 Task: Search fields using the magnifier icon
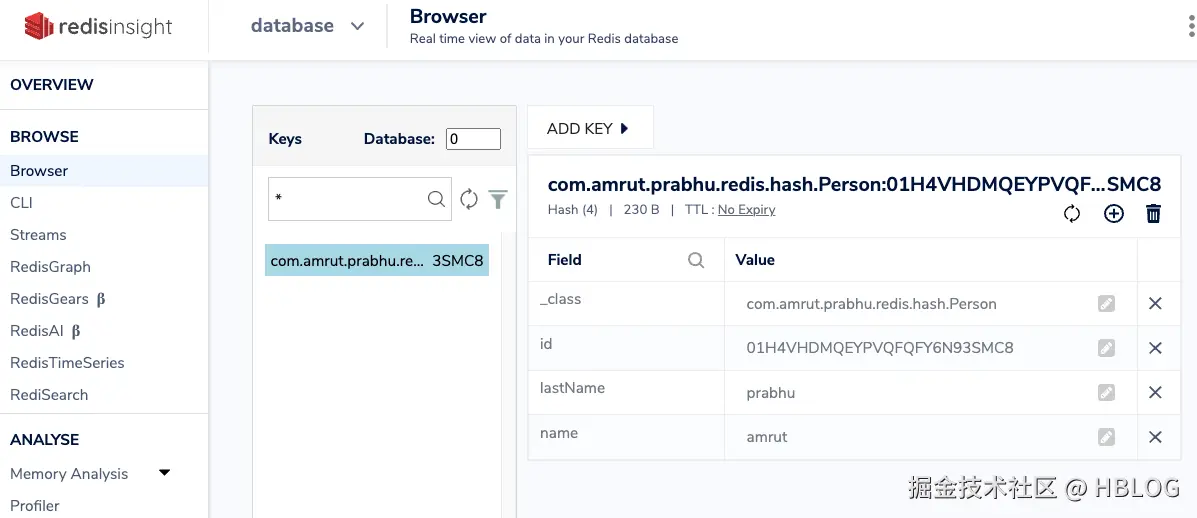tap(696, 260)
